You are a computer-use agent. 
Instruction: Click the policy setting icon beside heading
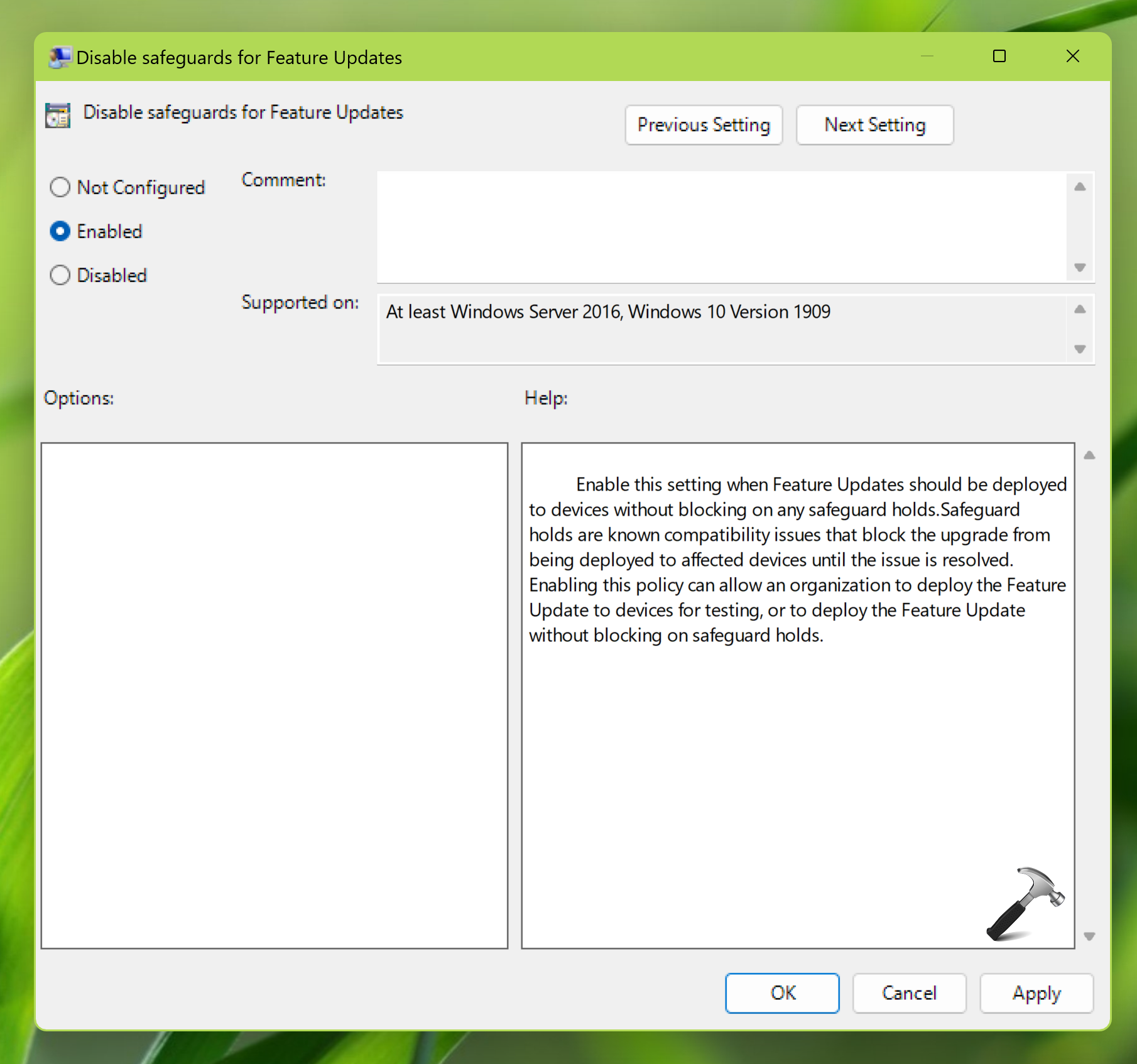pyautogui.click(x=58, y=116)
